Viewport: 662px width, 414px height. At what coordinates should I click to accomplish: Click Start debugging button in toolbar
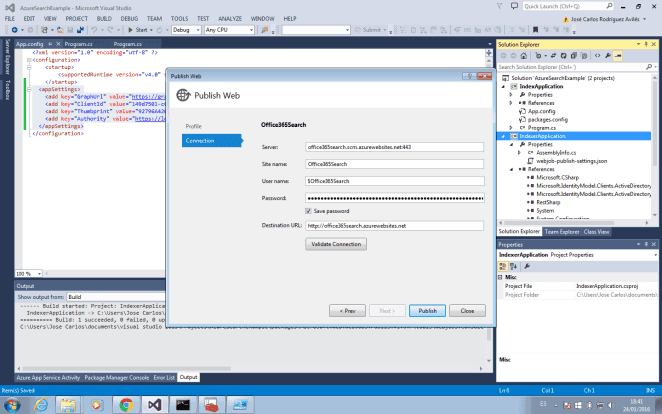tap(138, 30)
